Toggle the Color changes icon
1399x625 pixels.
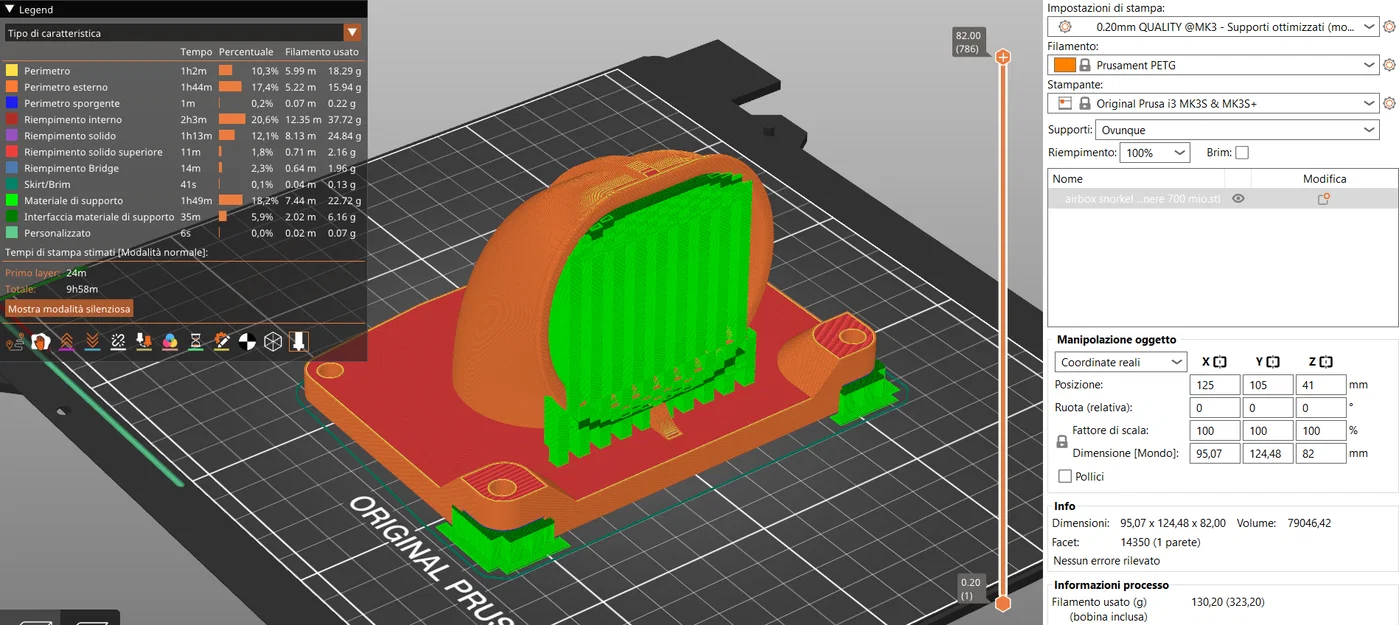pyautogui.click(x=170, y=342)
